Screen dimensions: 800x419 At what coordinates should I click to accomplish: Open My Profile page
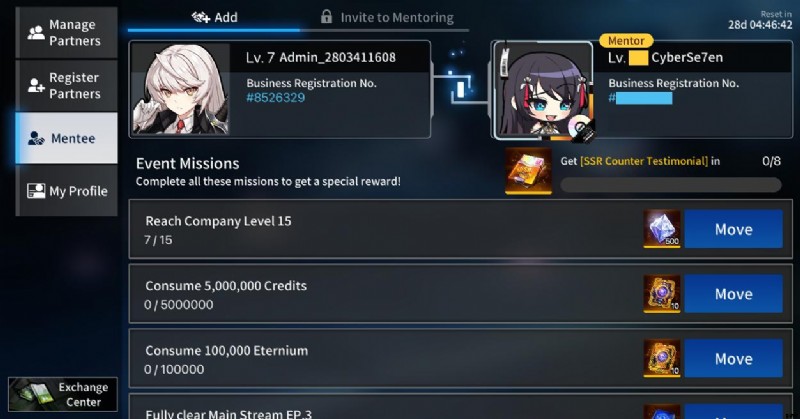[67, 191]
